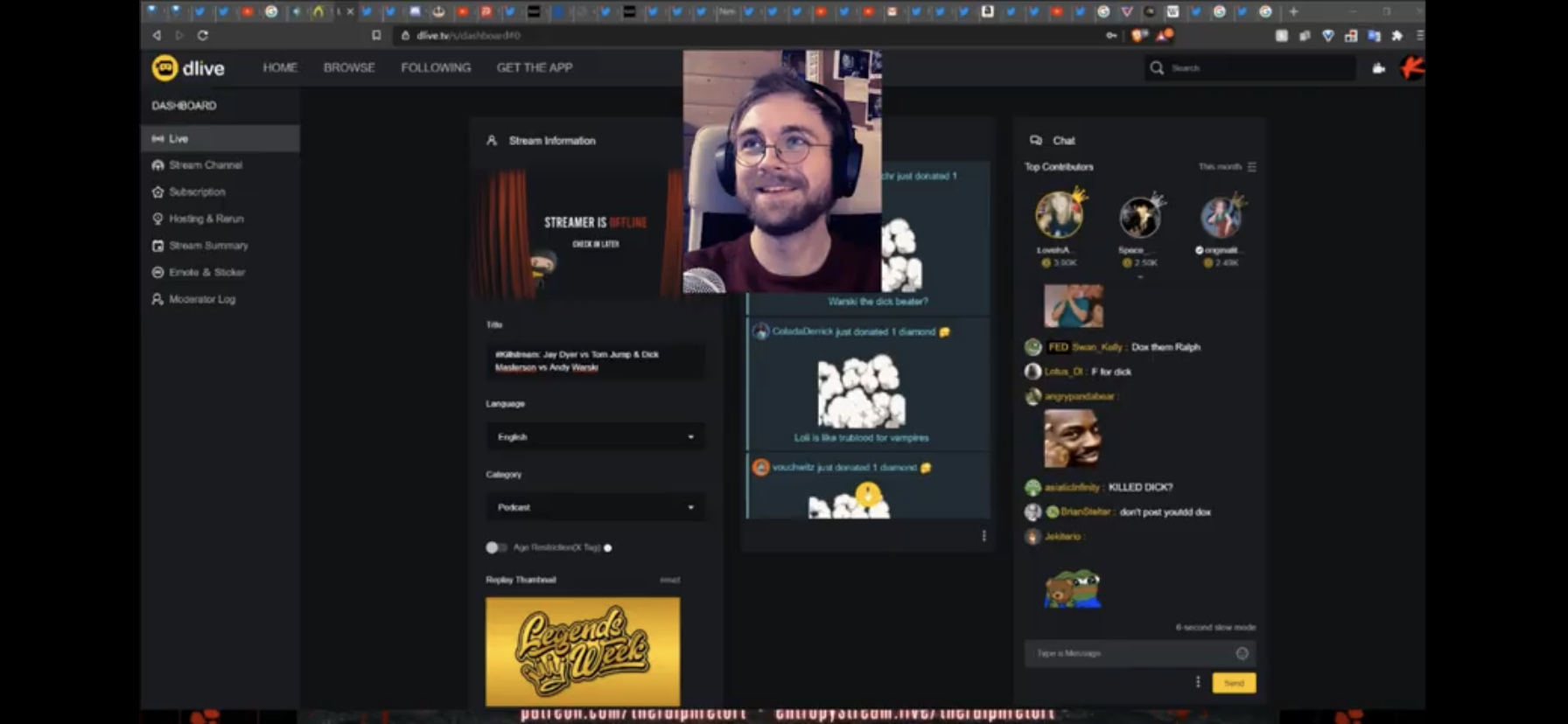
Task: Click the Legends Week replay thumbnail
Action: click(x=583, y=651)
